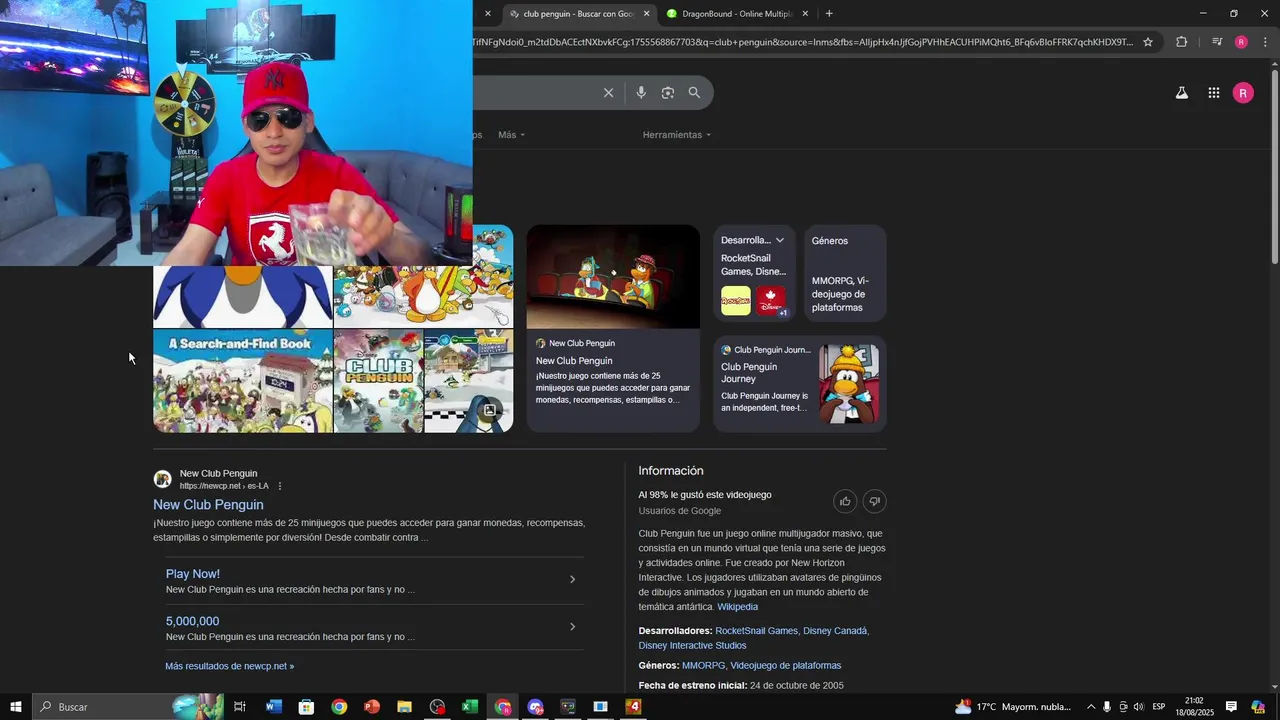Open Chrome extensions puzzle icon
Image resolution: width=1280 pixels, height=720 pixels.
pyautogui.click(x=1181, y=42)
